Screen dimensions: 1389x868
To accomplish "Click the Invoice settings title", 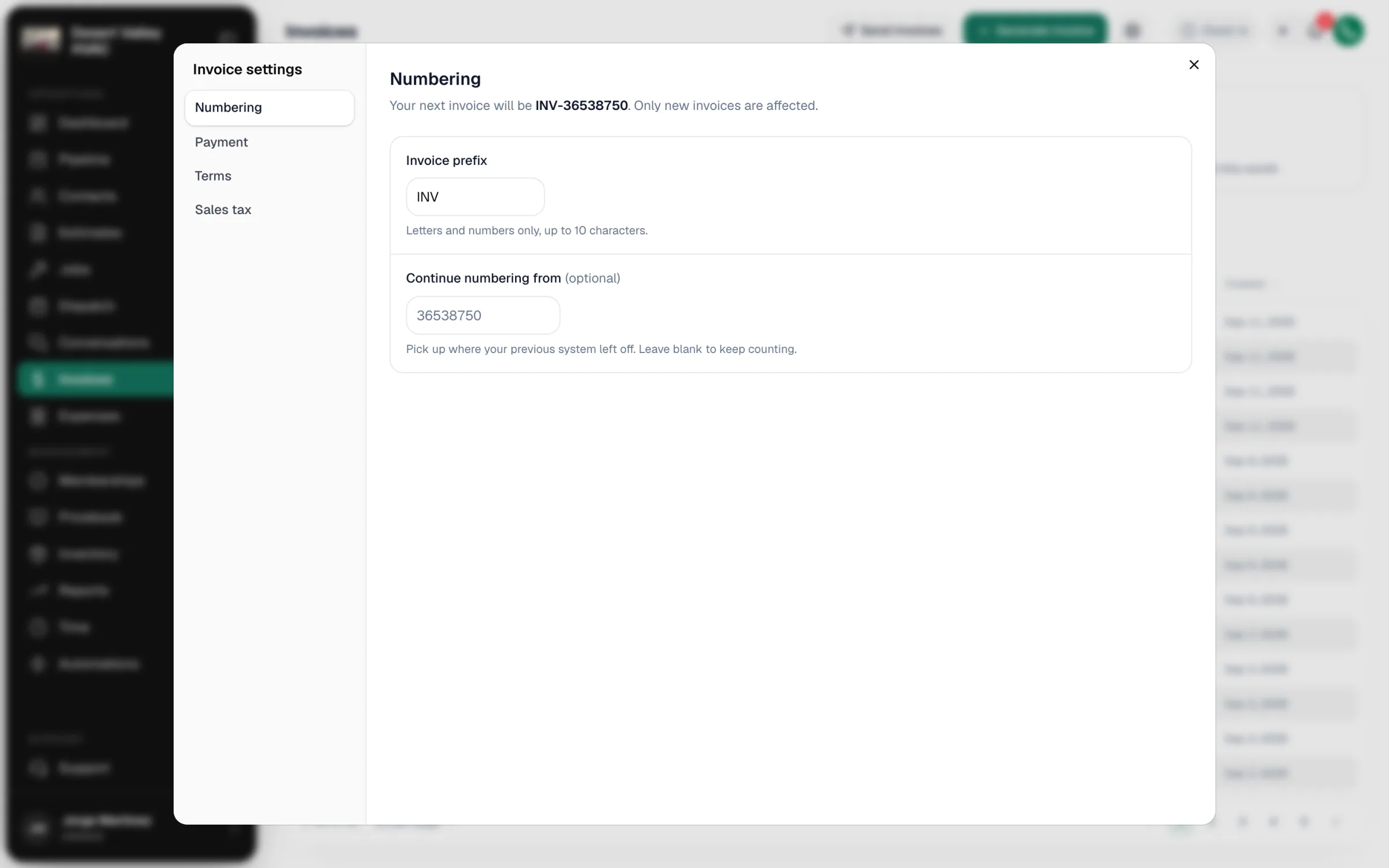I will (247, 69).
